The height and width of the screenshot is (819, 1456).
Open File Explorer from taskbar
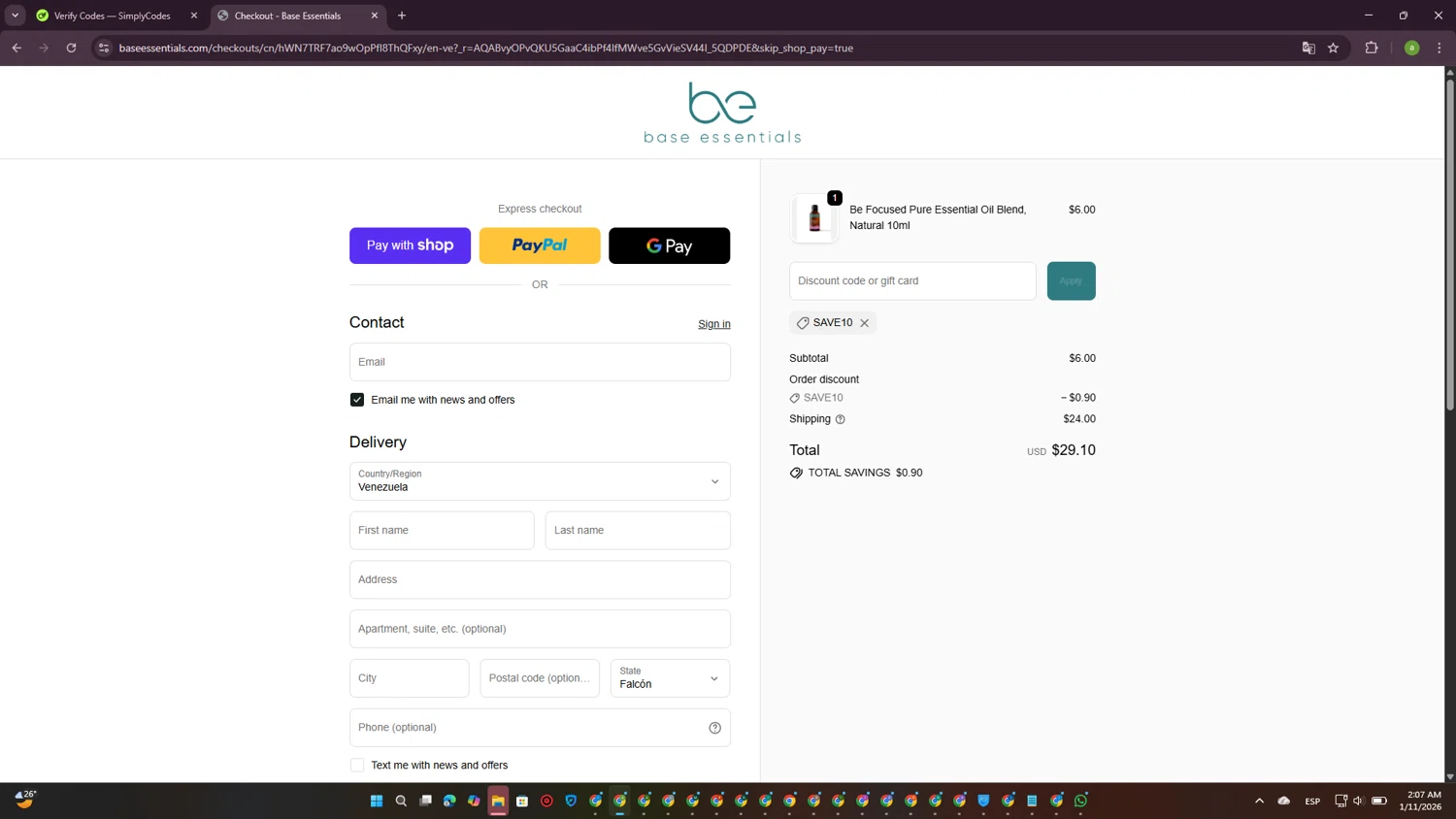click(x=498, y=801)
